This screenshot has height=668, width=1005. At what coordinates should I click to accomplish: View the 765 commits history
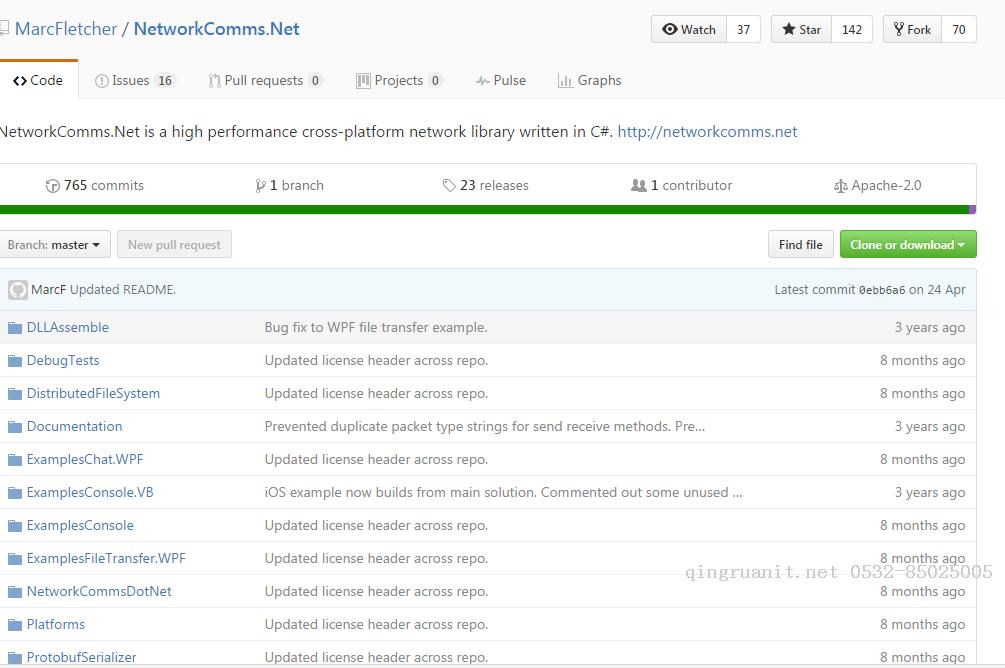(x=95, y=185)
